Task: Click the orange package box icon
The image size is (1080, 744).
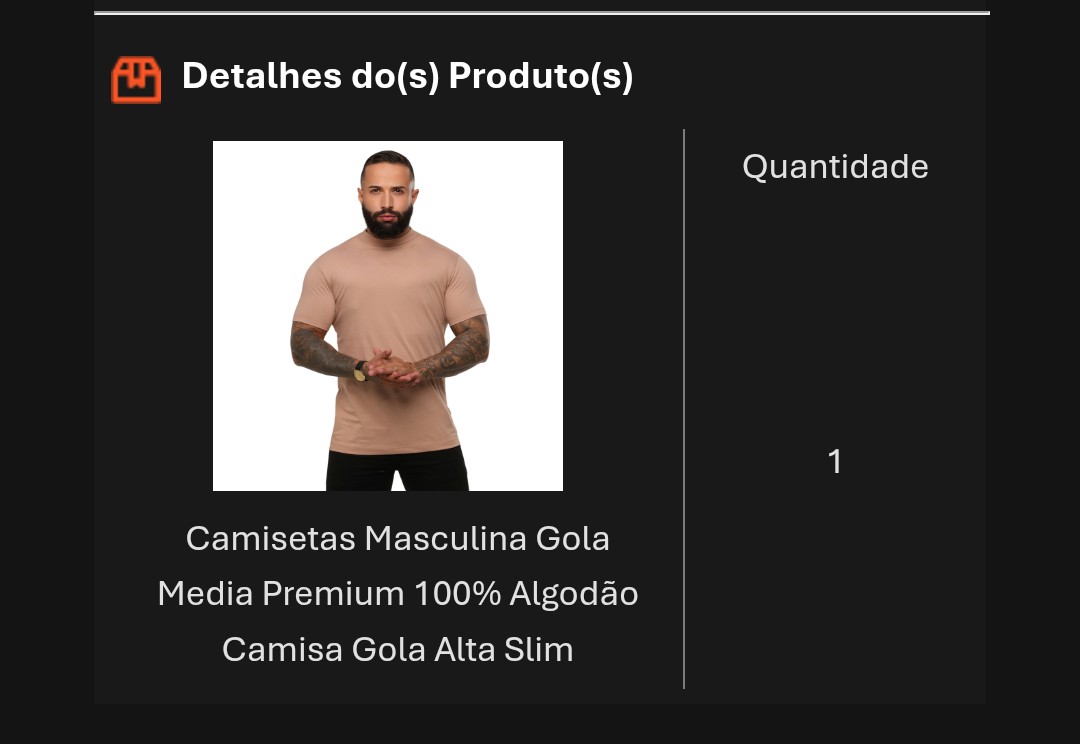Action: 136,79
